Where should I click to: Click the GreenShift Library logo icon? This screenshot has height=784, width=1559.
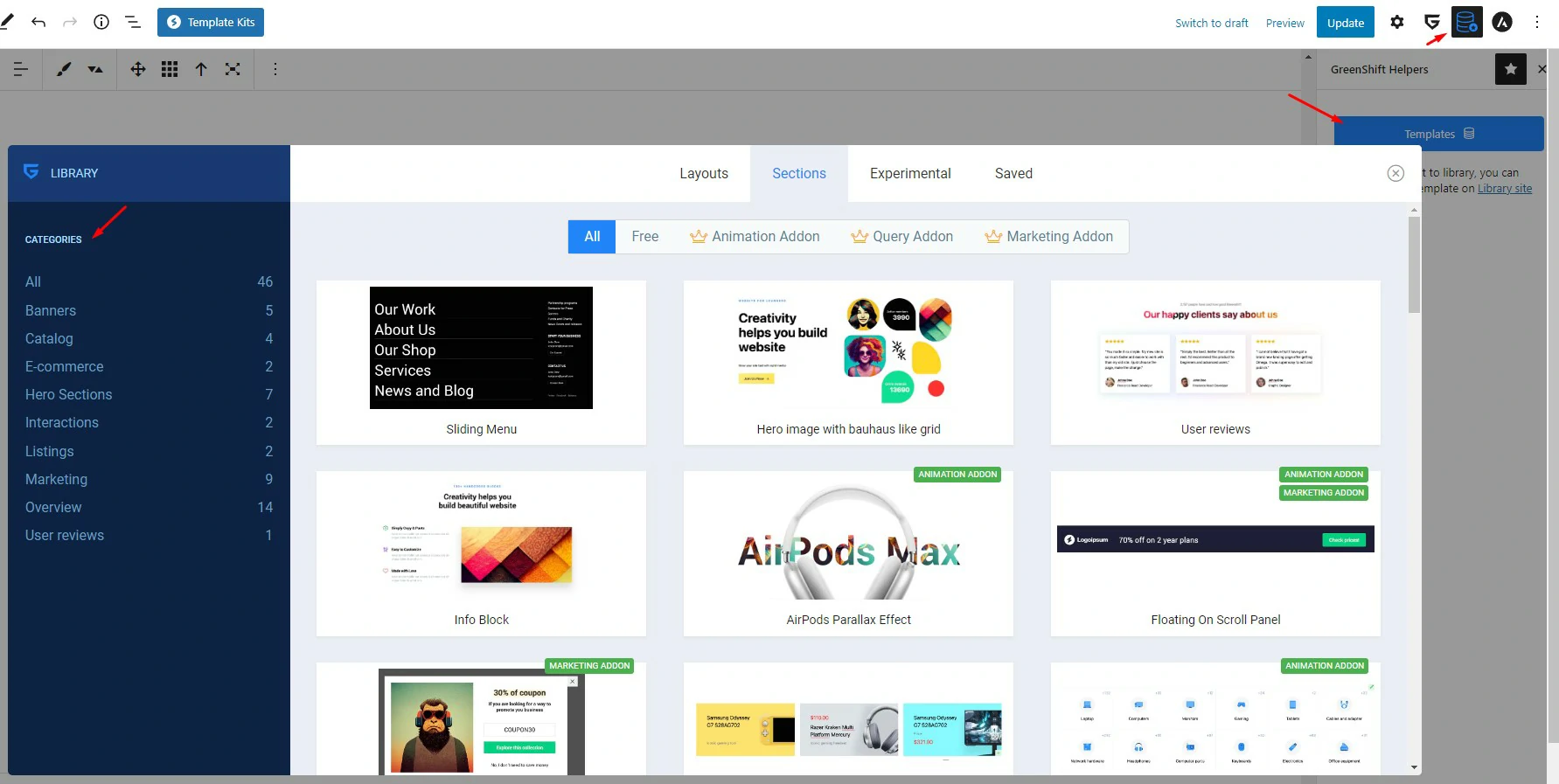(x=31, y=171)
